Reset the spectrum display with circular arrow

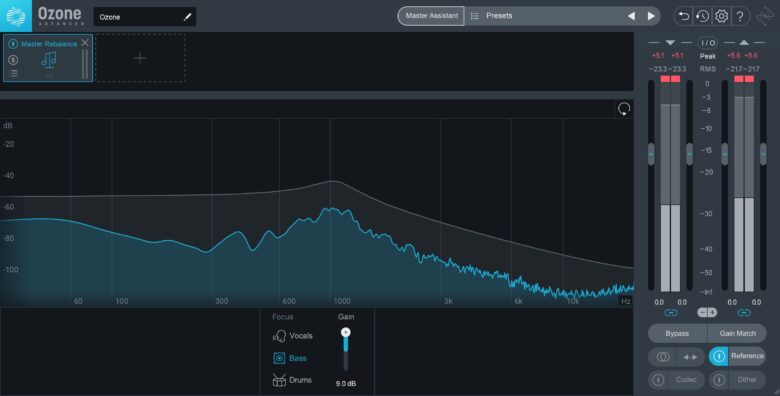pyautogui.click(x=624, y=109)
